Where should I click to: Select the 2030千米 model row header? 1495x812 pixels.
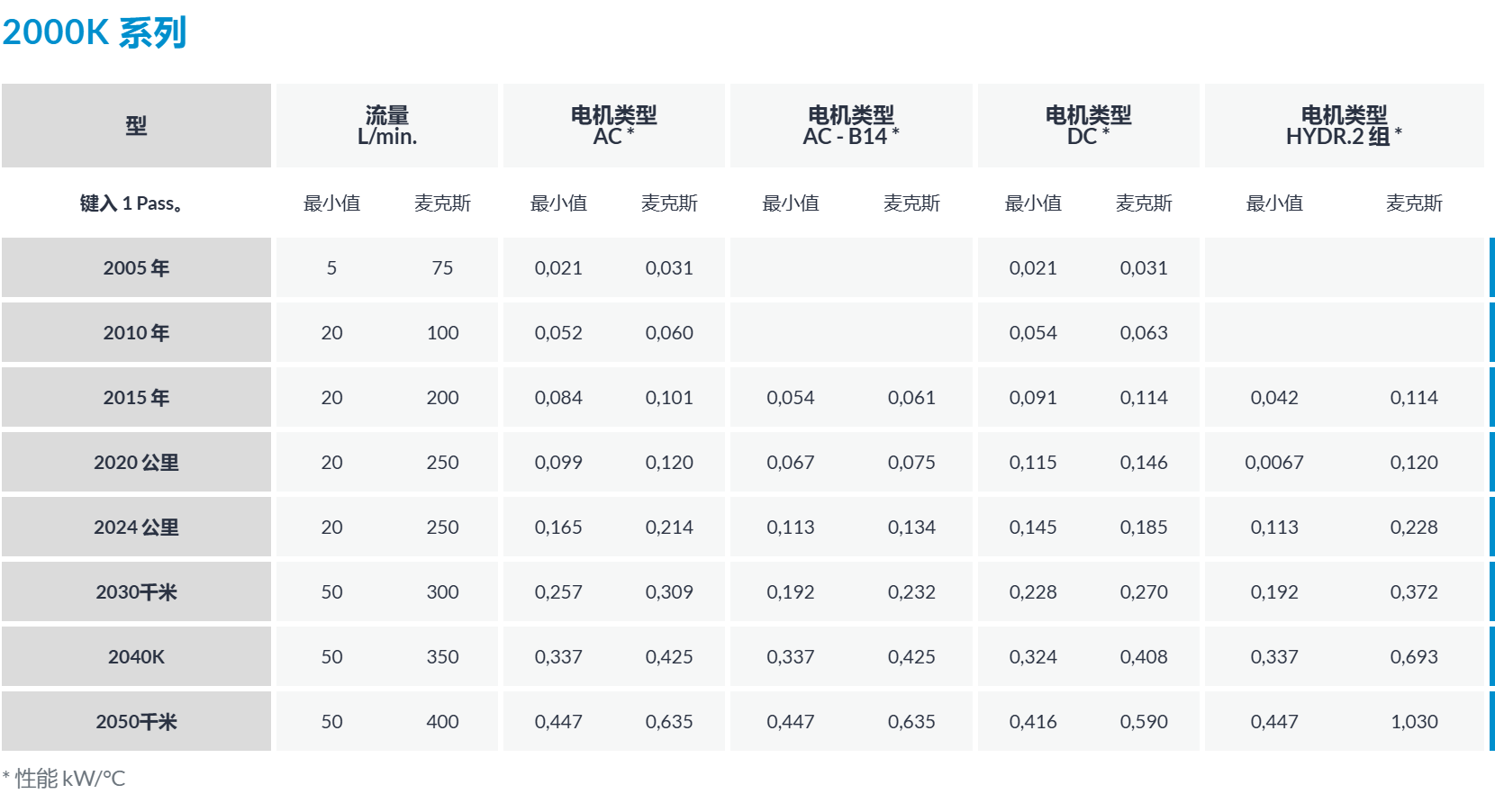click(136, 591)
